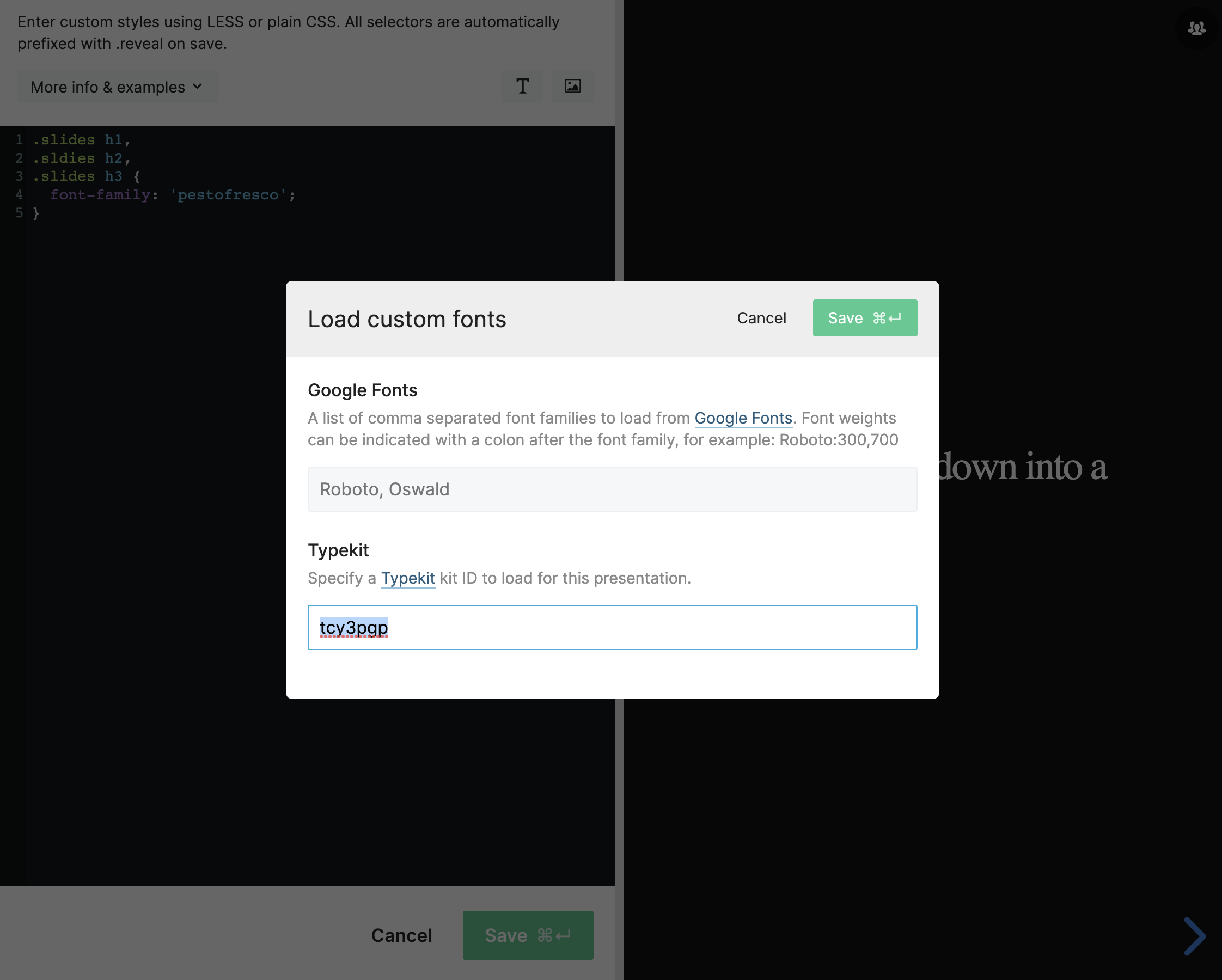Click the collaborators icon at top right
Image resolution: width=1222 pixels, height=980 pixels.
1196,28
